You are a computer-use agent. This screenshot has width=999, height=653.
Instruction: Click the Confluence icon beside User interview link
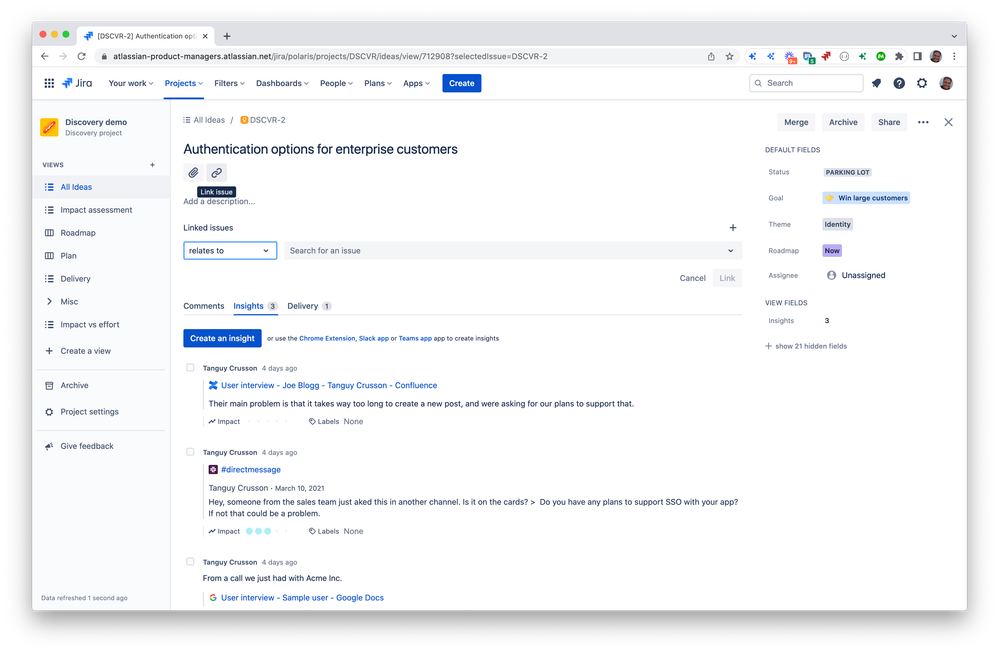(x=213, y=385)
